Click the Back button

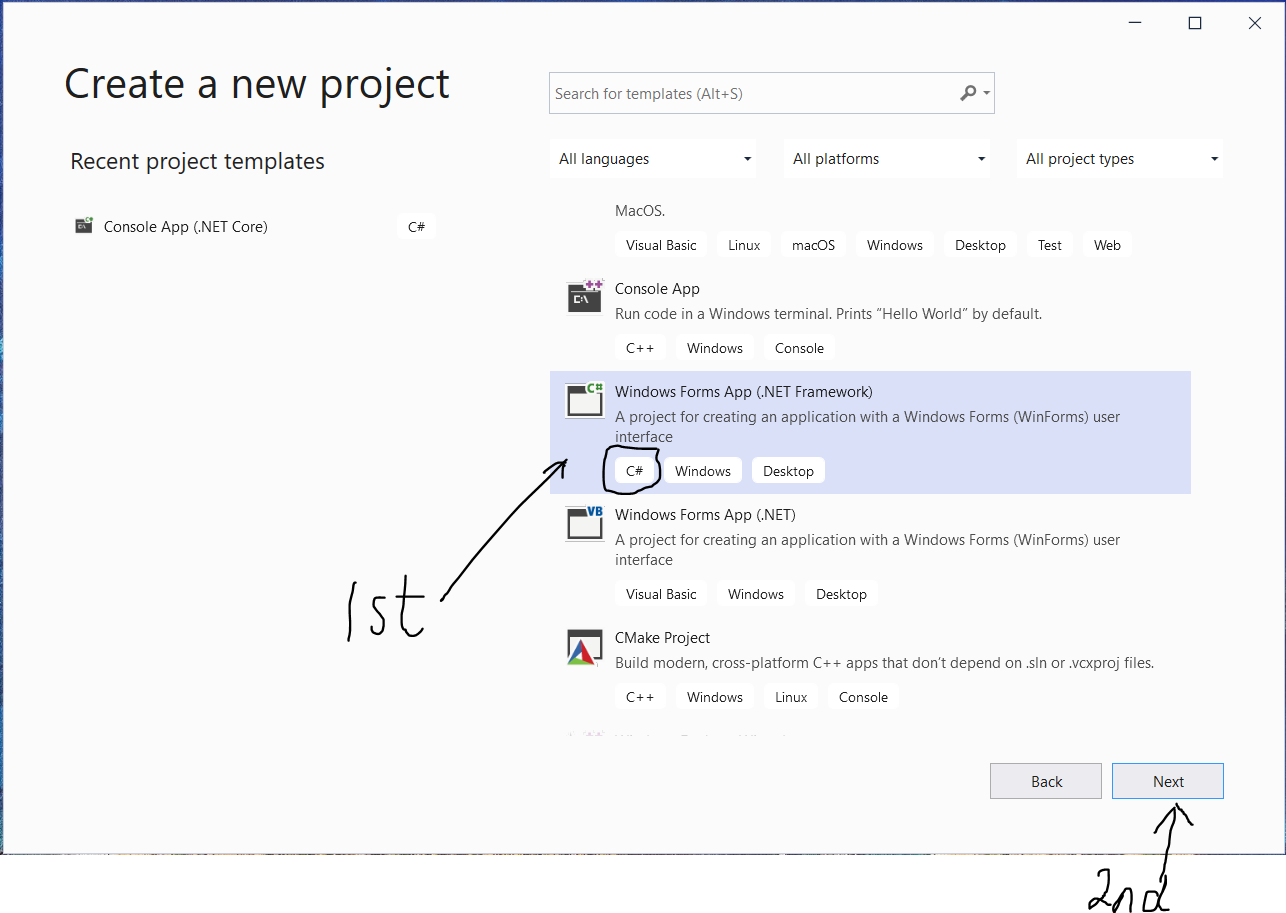pos(1046,782)
